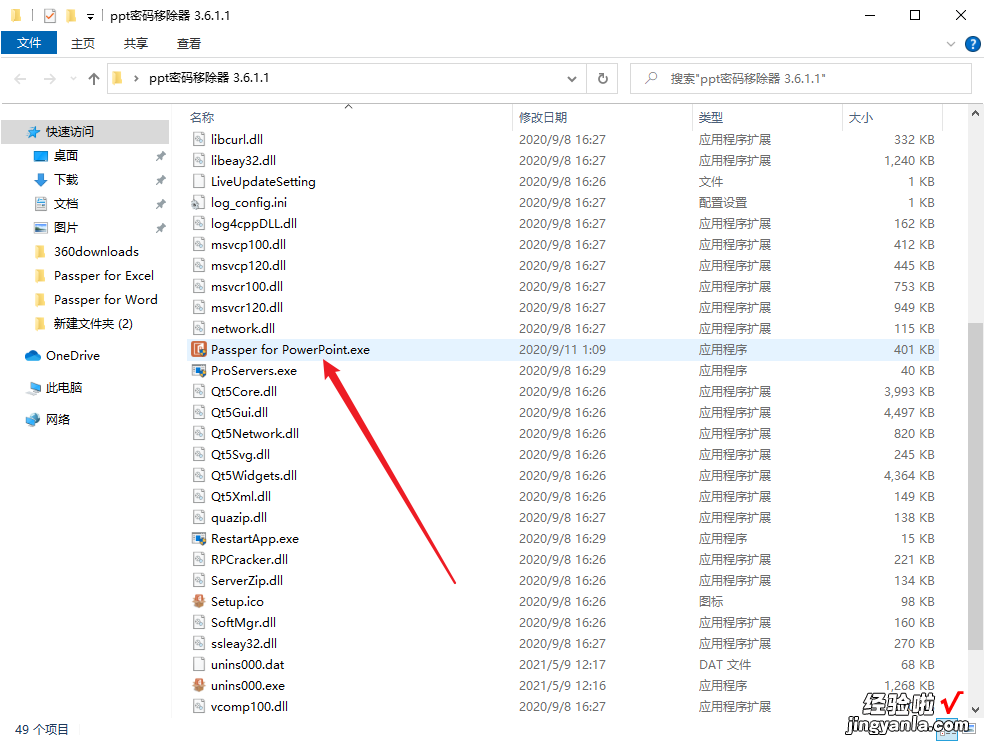This screenshot has height=742, width=985.
Task: Open the 360downloads sidebar folder
Action: click(x=96, y=251)
